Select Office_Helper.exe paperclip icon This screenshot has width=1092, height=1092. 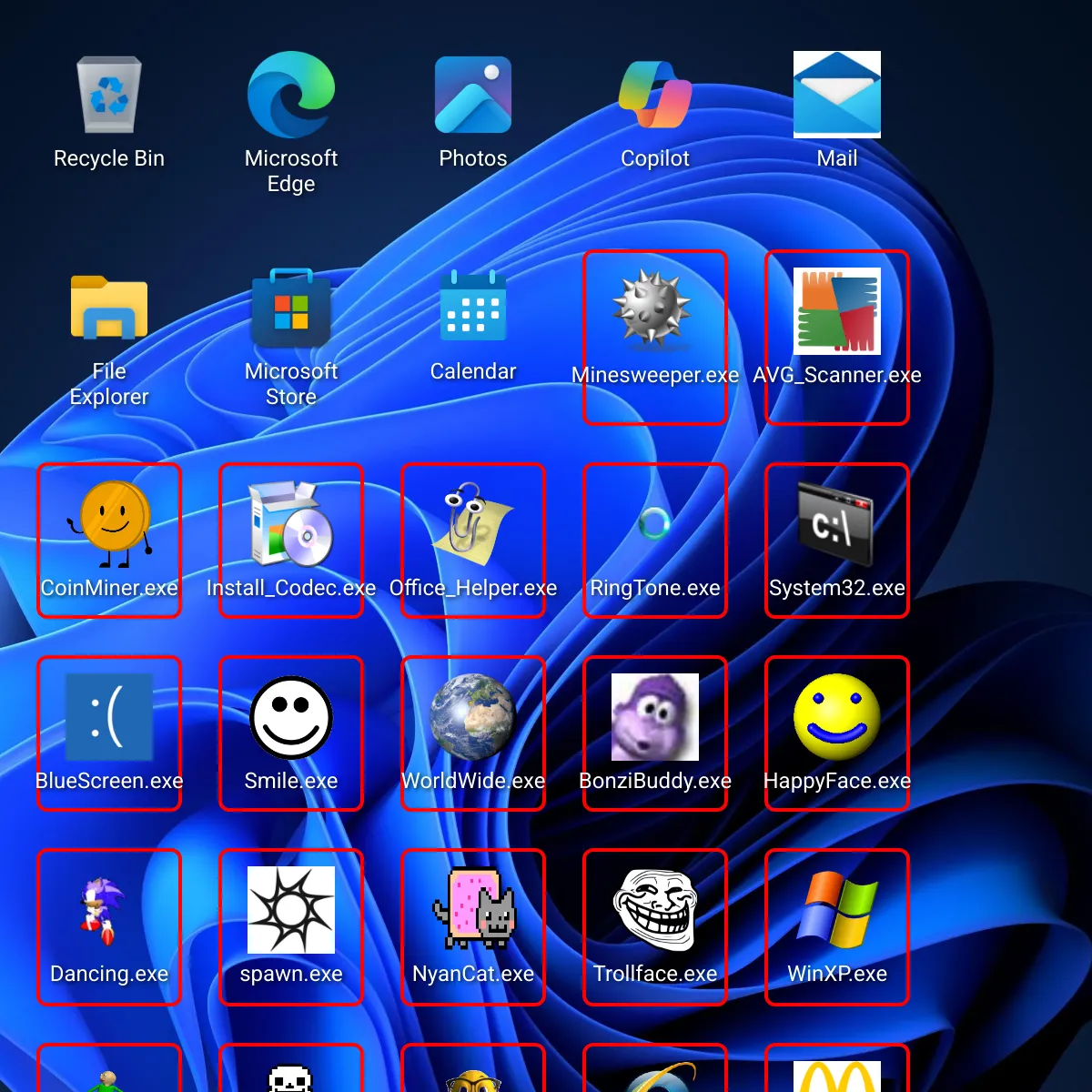click(473, 524)
